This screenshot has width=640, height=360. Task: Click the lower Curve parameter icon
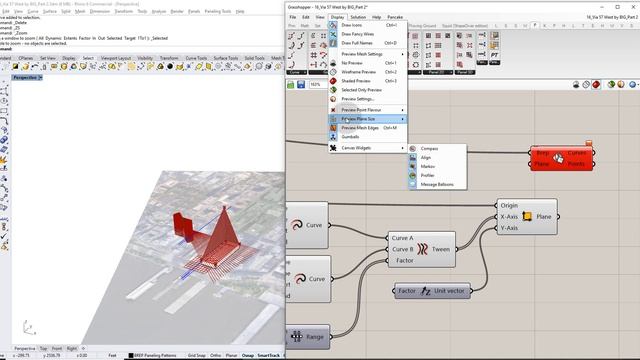point(300,279)
